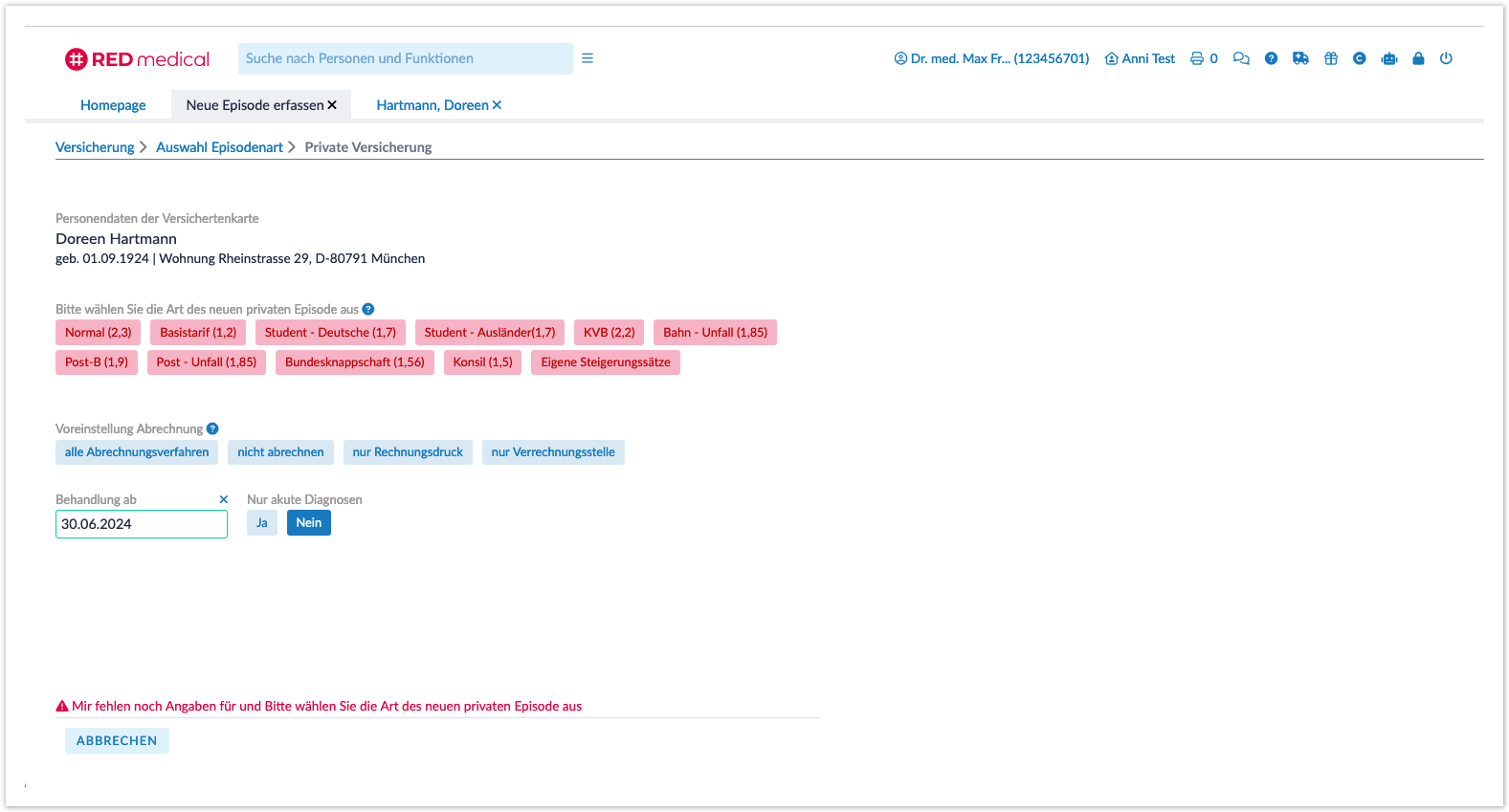Screen dimensions: 1509x812
Task: Click the Behandlung ab date field
Action: click(x=141, y=524)
